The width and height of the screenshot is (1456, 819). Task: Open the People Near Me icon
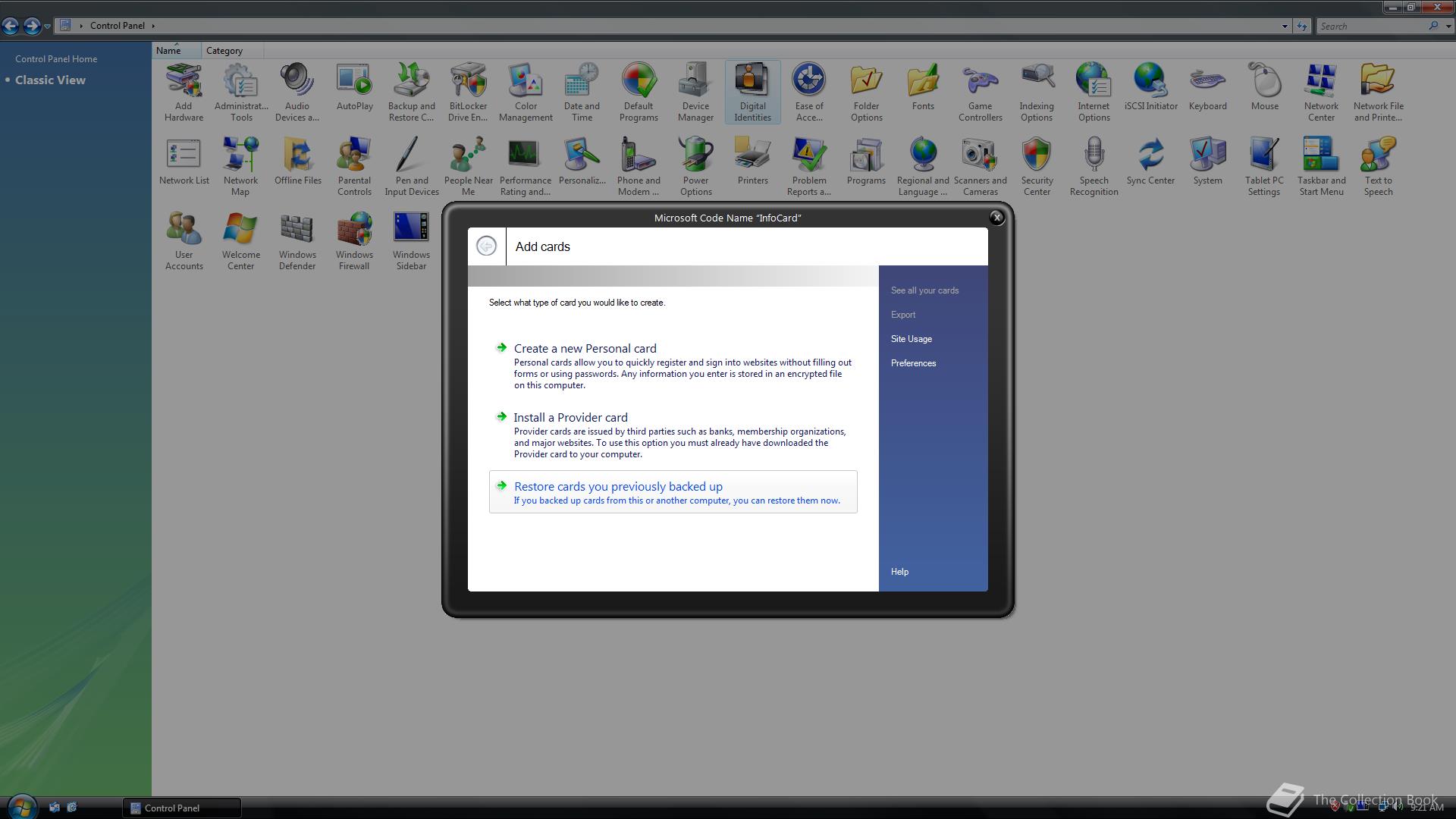pos(468,166)
